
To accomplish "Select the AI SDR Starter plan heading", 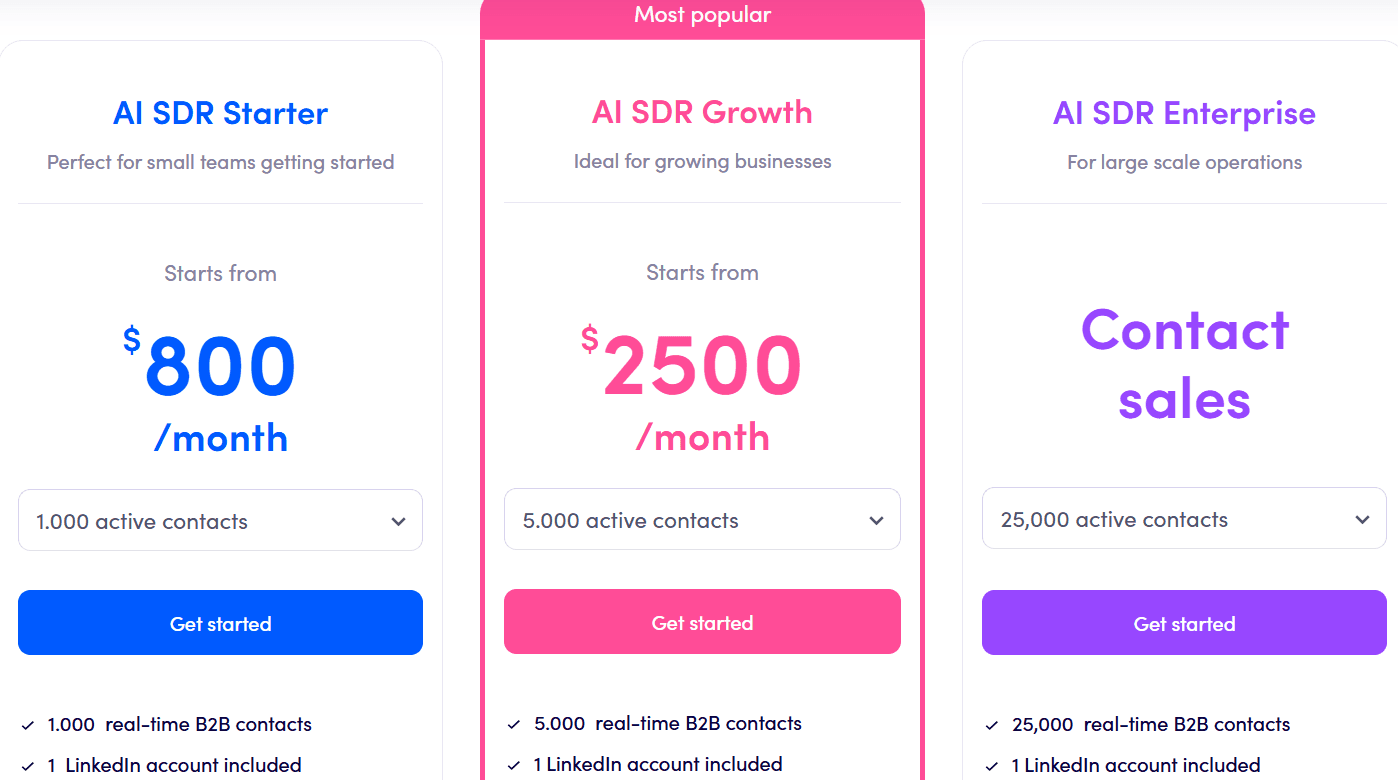I will [x=220, y=113].
